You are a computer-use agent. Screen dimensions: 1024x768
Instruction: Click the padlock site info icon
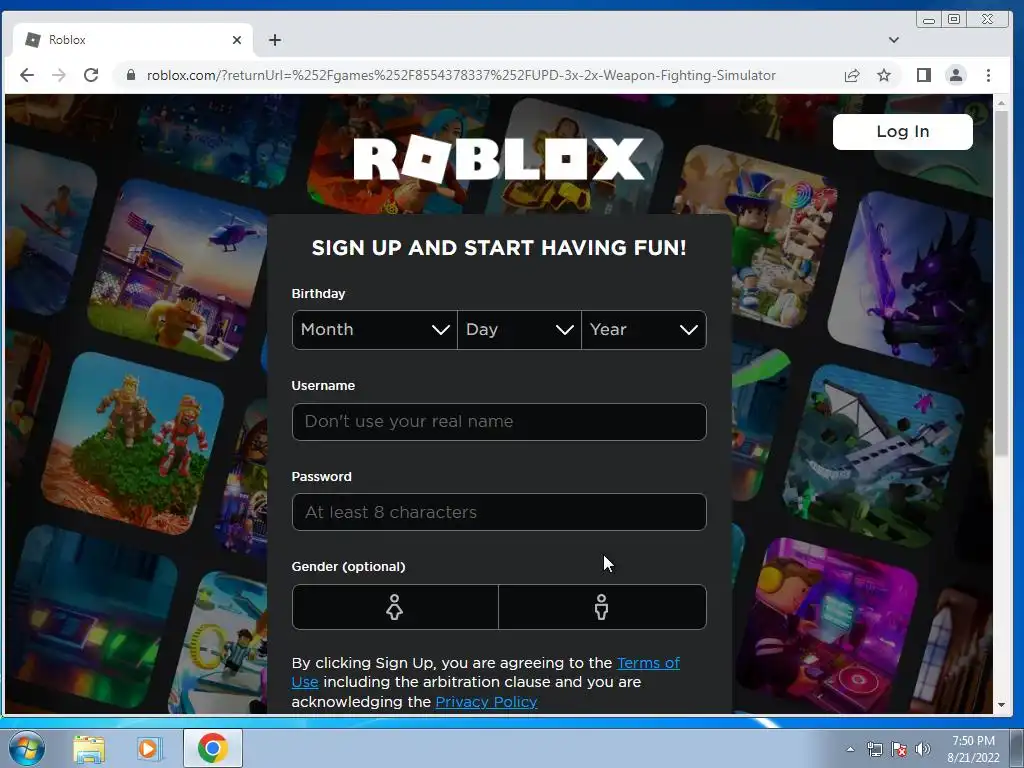[x=131, y=75]
